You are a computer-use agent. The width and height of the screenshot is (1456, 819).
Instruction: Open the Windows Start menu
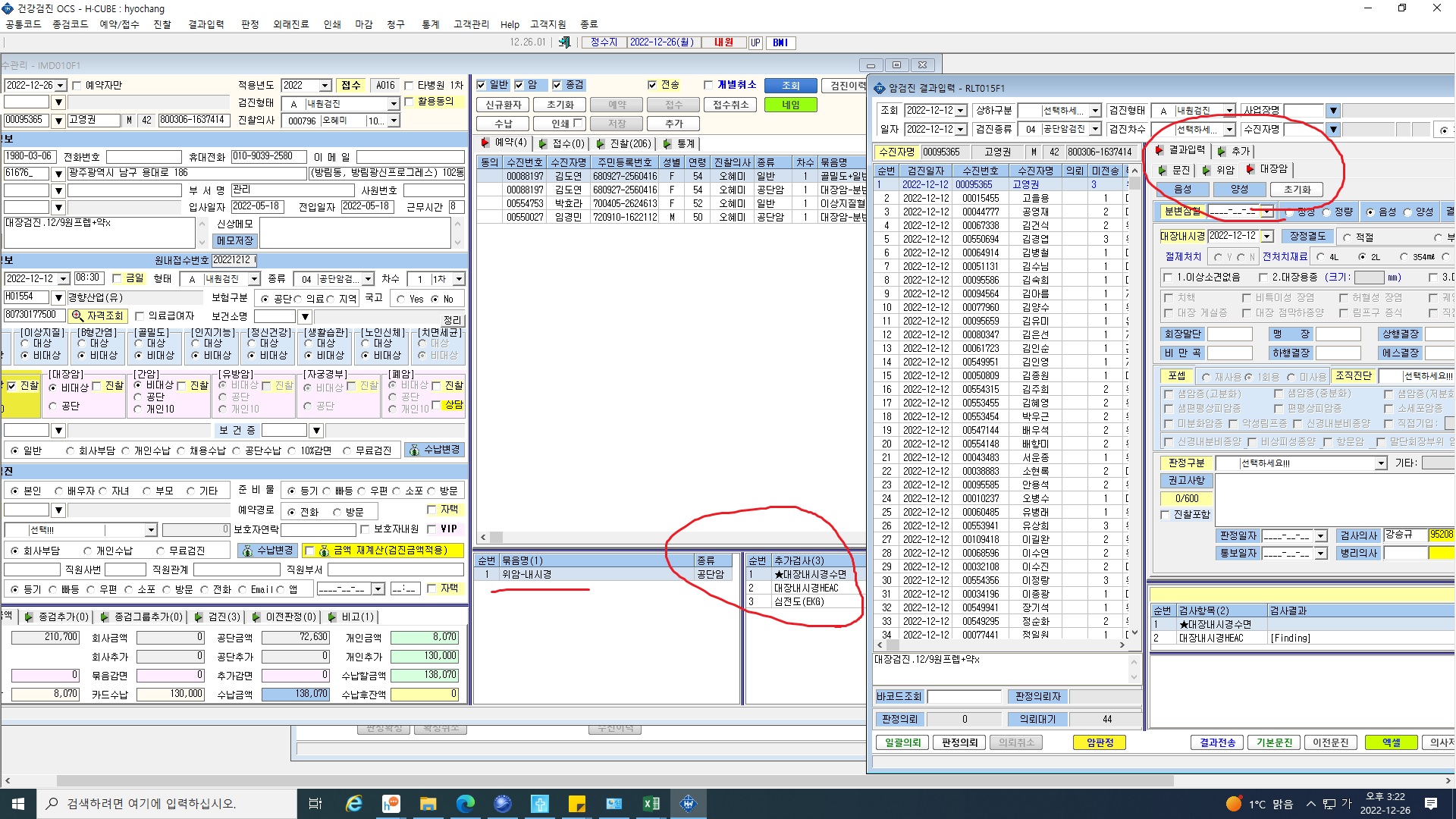click(x=18, y=803)
